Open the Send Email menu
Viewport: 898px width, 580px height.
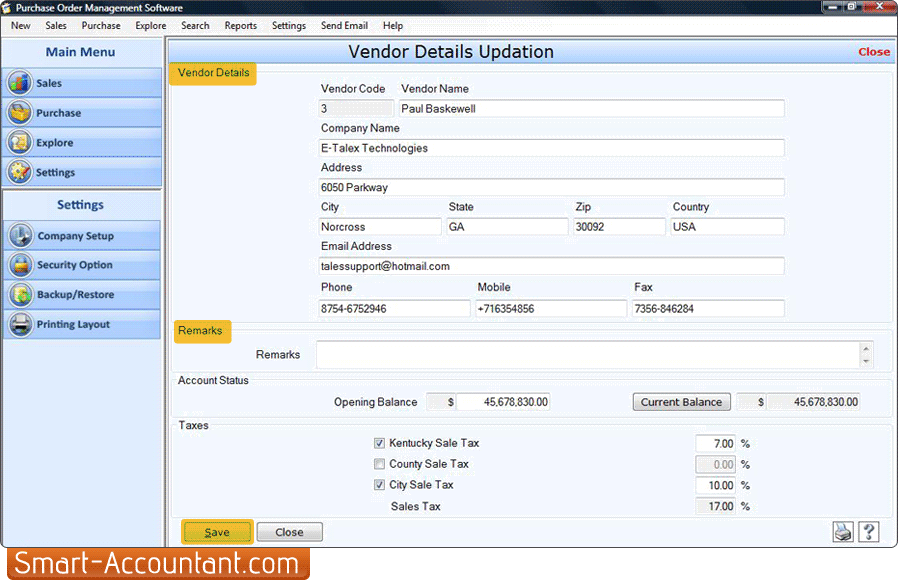(344, 25)
